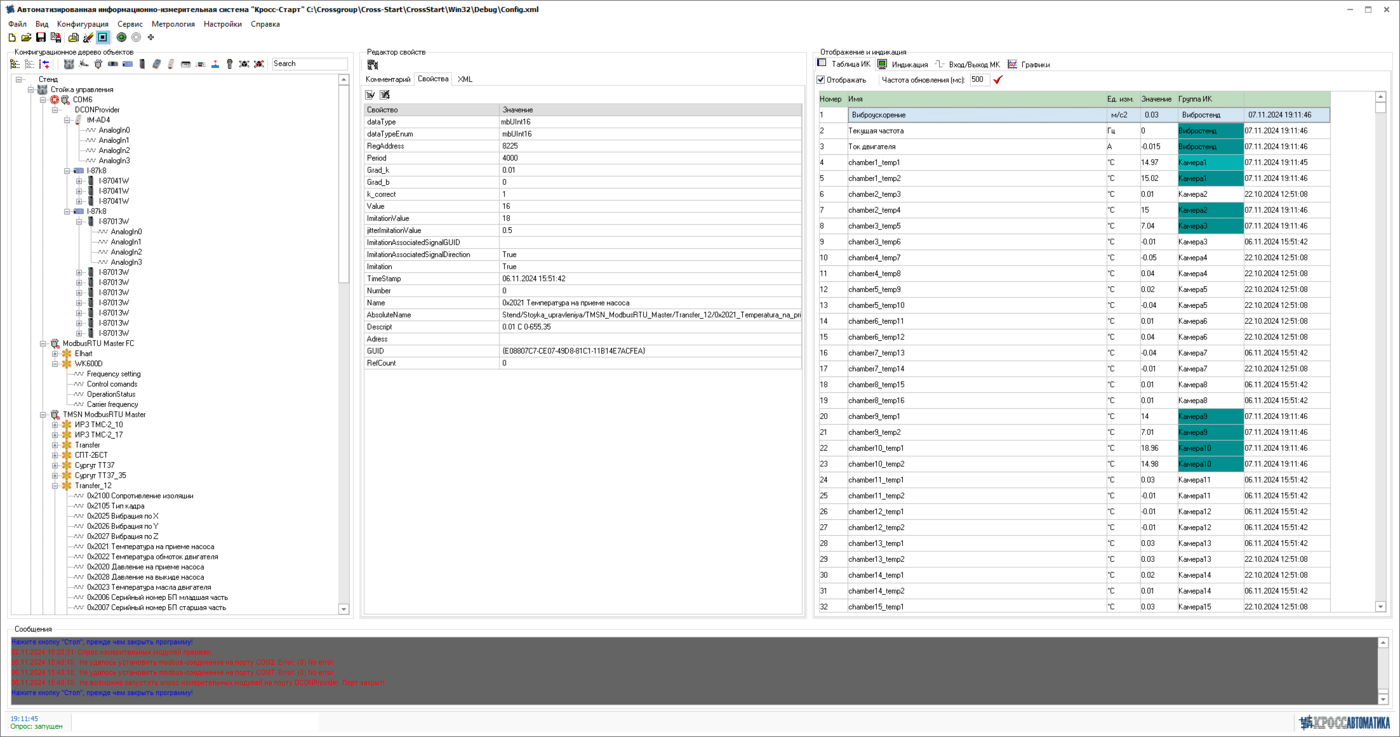Screen dimensions: 1400x737
Task: Toggle the 'Отображать' checkbox
Action: click(x=821, y=80)
